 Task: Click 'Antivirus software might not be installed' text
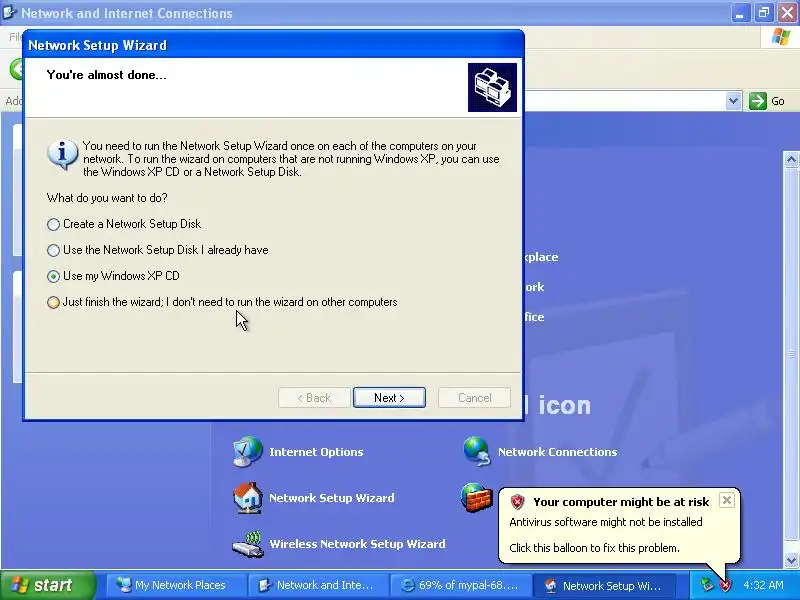click(606, 522)
